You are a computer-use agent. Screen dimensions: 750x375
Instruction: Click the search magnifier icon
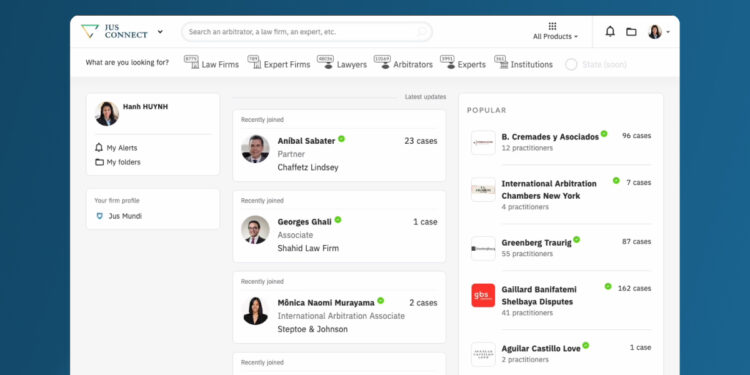click(x=421, y=32)
